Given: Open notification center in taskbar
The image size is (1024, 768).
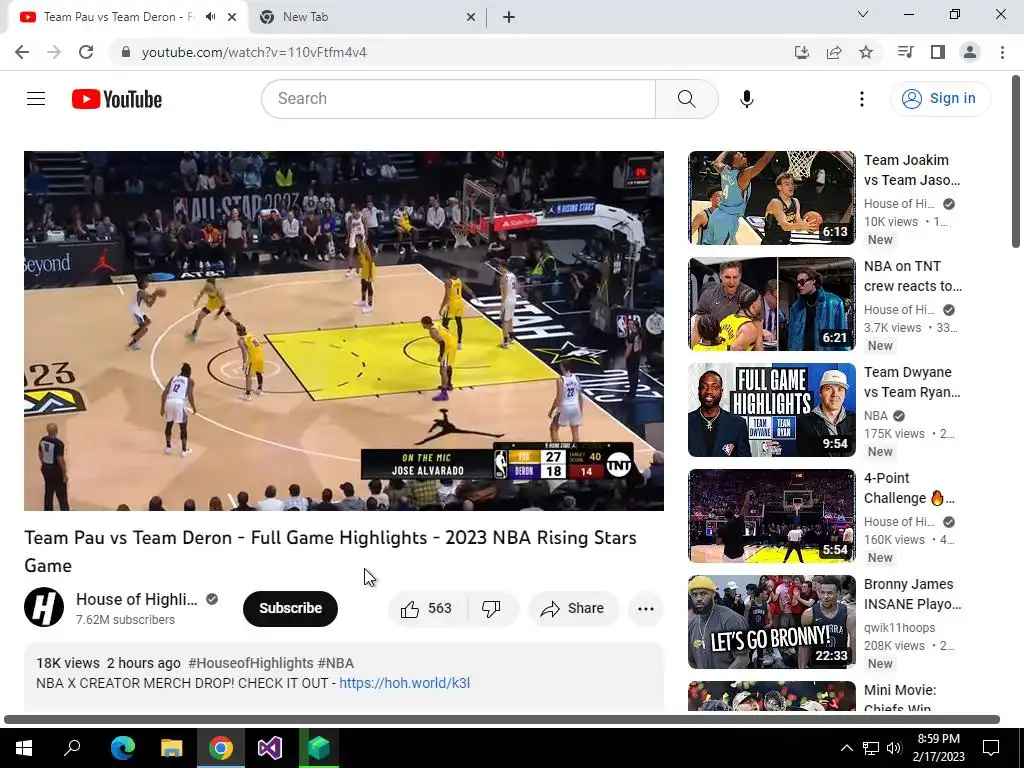Looking at the screenshot, I should 991,748.
